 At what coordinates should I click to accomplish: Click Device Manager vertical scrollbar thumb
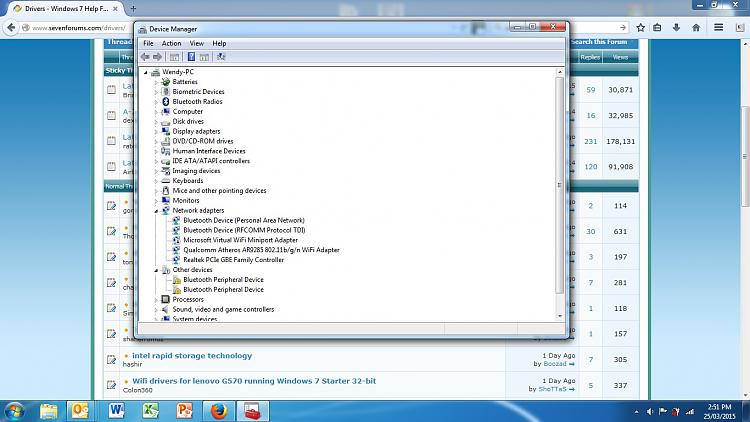tap(559, 185)
